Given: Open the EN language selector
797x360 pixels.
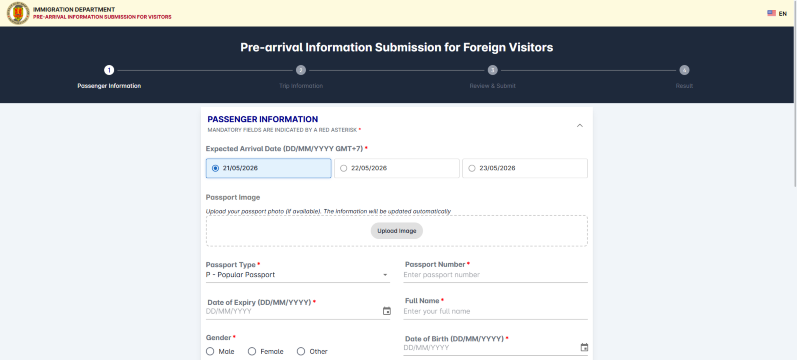Looking at the screenshot, I should click(x=777, y=13).
